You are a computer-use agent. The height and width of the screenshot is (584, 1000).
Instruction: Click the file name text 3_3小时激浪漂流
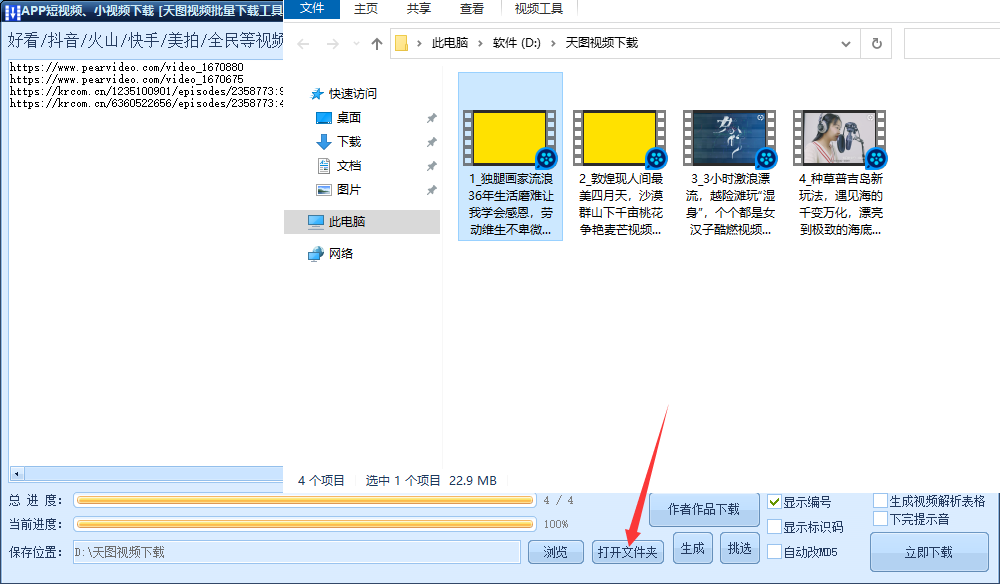click(730, 204)
